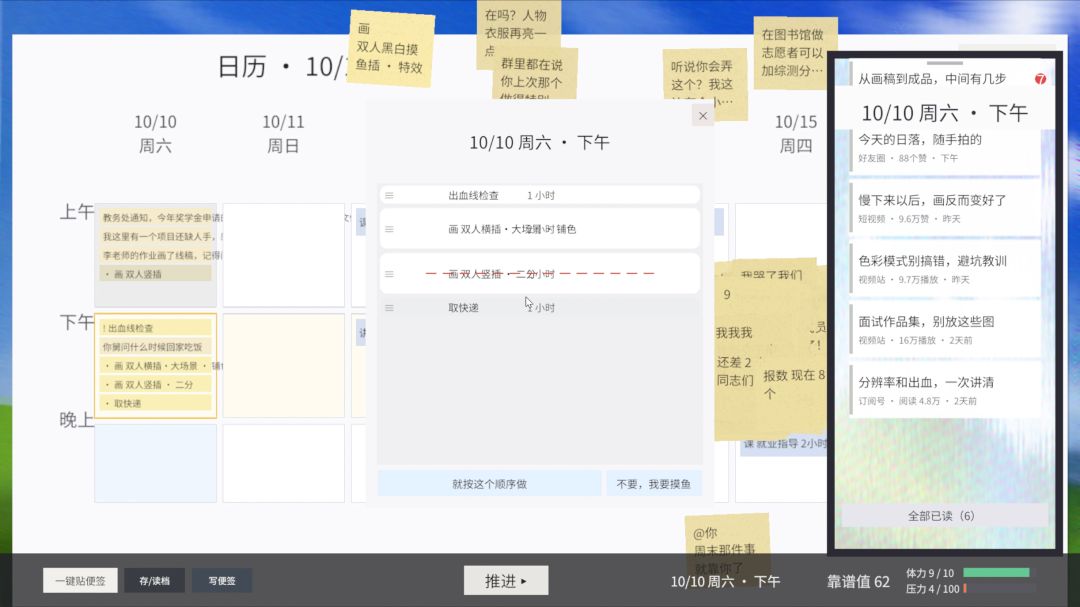Click the green 体力 9/10 bar
1080x607 pixels.
[996, 573]
